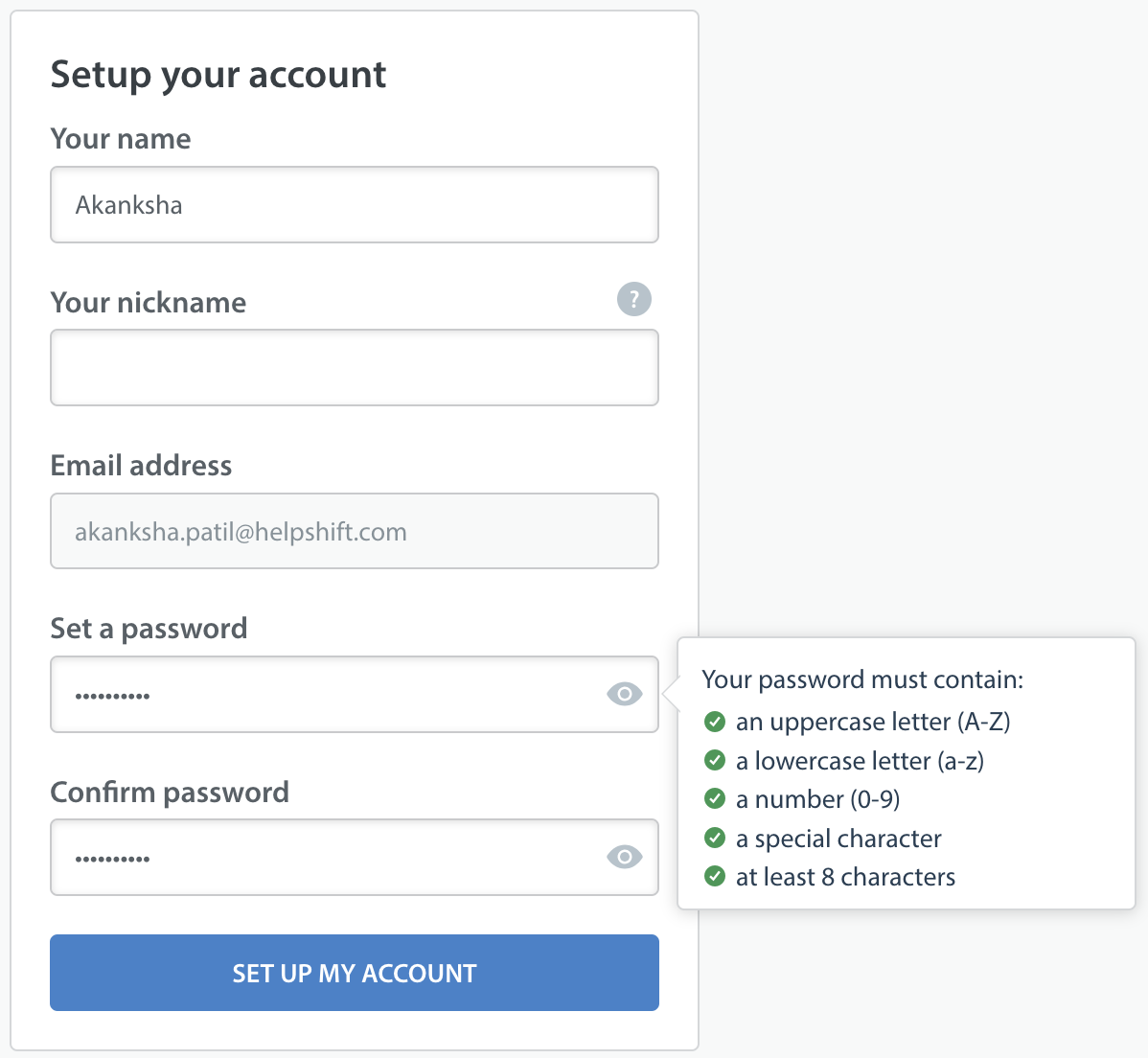Click green check beside number rule
Image resolution: width=1148 pixels, height=1058 pixels.
click(x=715, y=799)
